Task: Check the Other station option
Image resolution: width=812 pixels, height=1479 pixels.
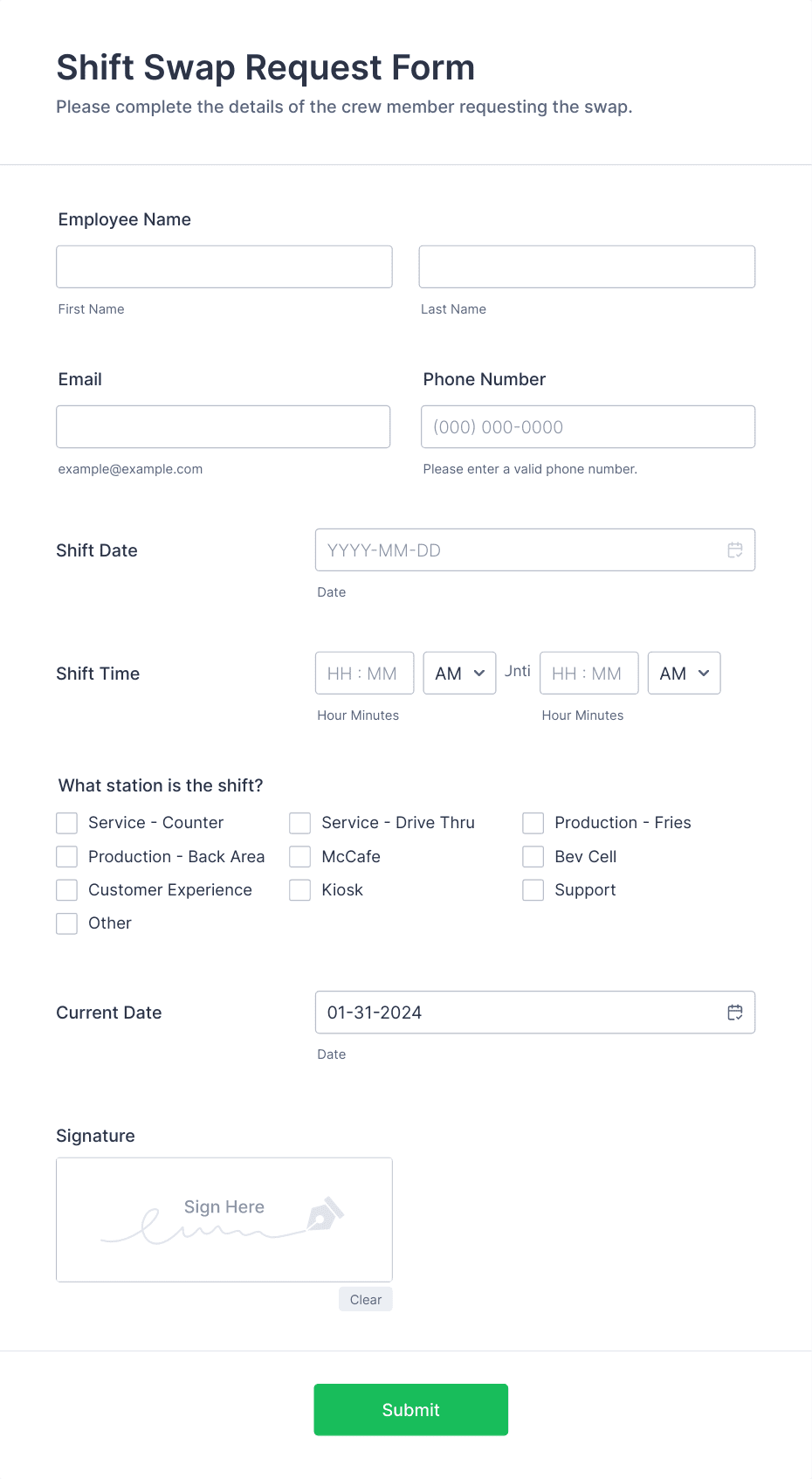Action: tap(66, 923)
